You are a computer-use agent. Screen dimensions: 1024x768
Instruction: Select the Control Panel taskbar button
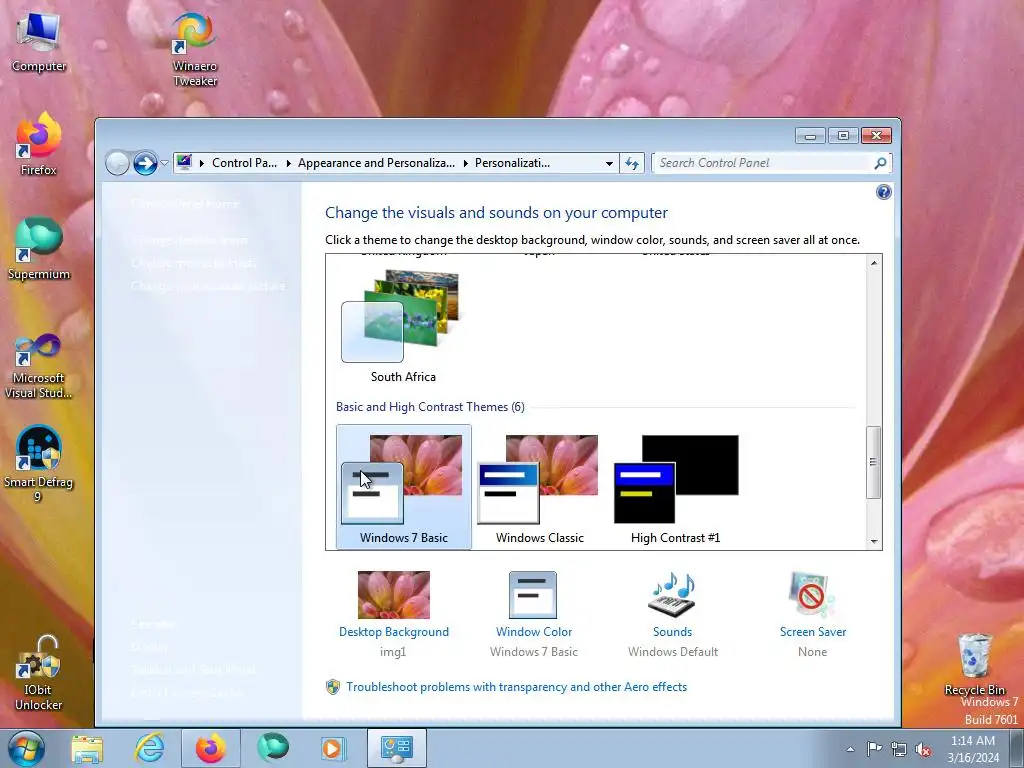[396, 748]
